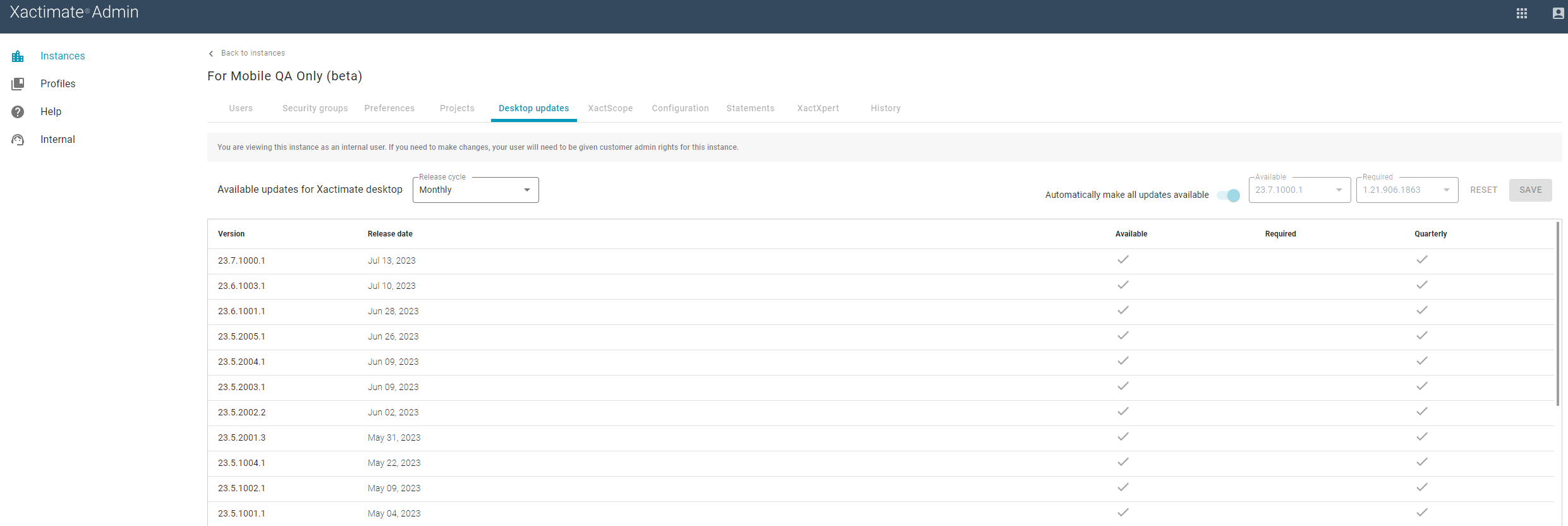Click the Help question mark icon
The height and width of the screenshot is (526, 1568).
18,112
